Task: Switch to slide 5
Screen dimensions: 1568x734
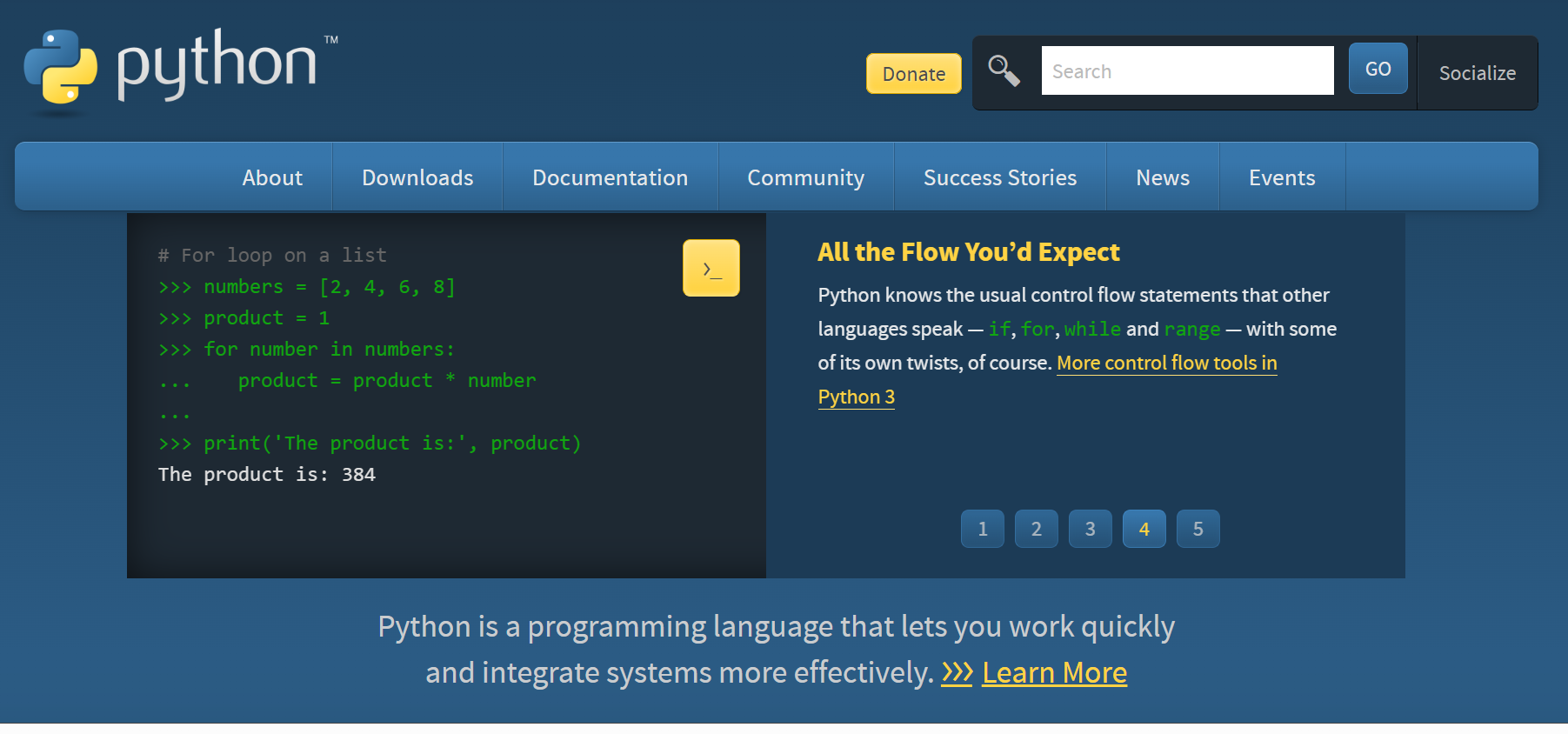Action: point(1198,529)
